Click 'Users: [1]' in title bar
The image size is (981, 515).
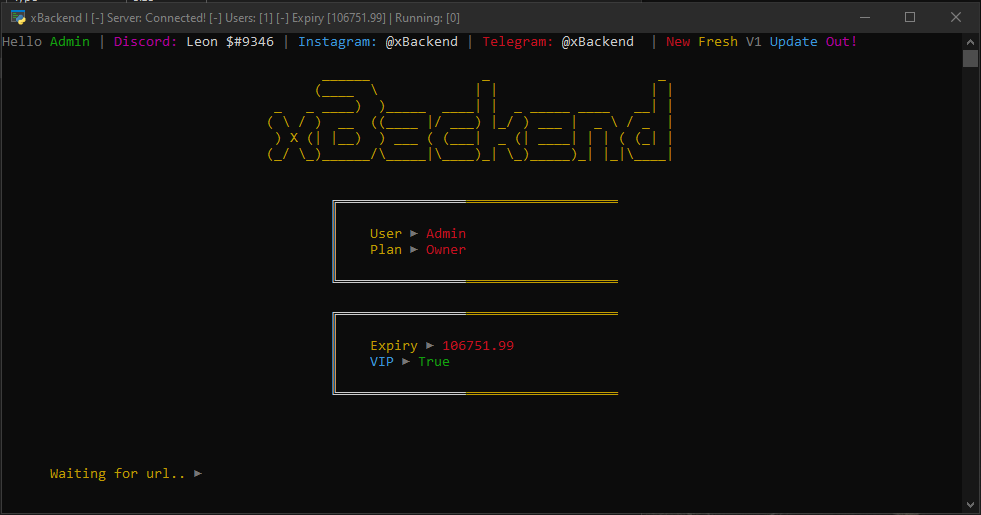249,18
